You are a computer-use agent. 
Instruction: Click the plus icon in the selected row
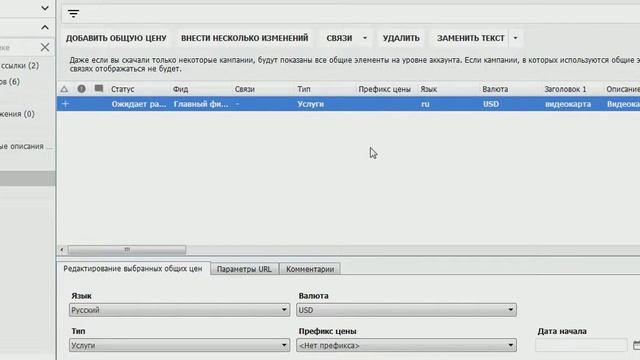(x=65, y=104)
